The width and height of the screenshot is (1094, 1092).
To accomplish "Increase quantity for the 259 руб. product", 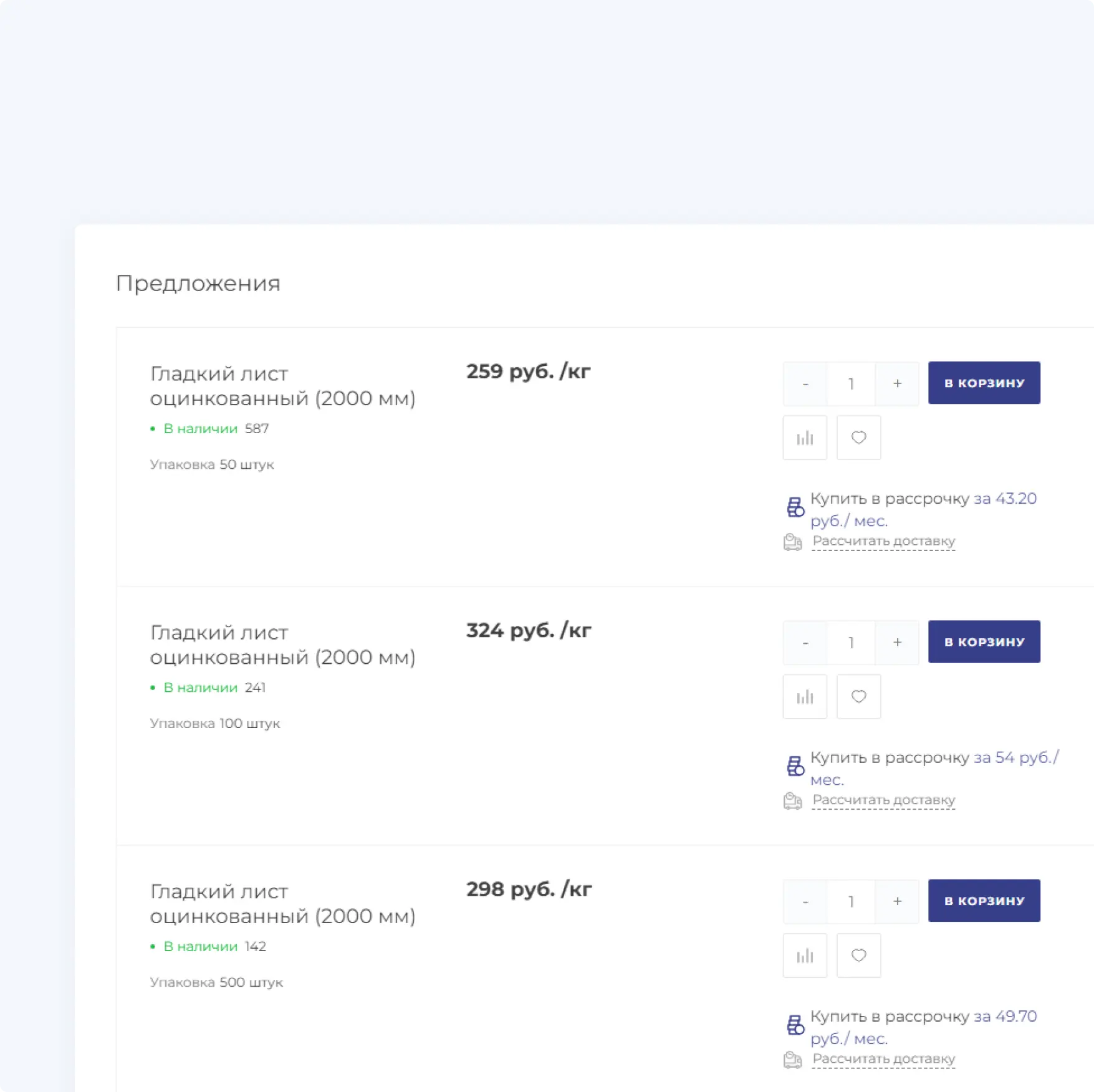I will click(x=897, y=384).
